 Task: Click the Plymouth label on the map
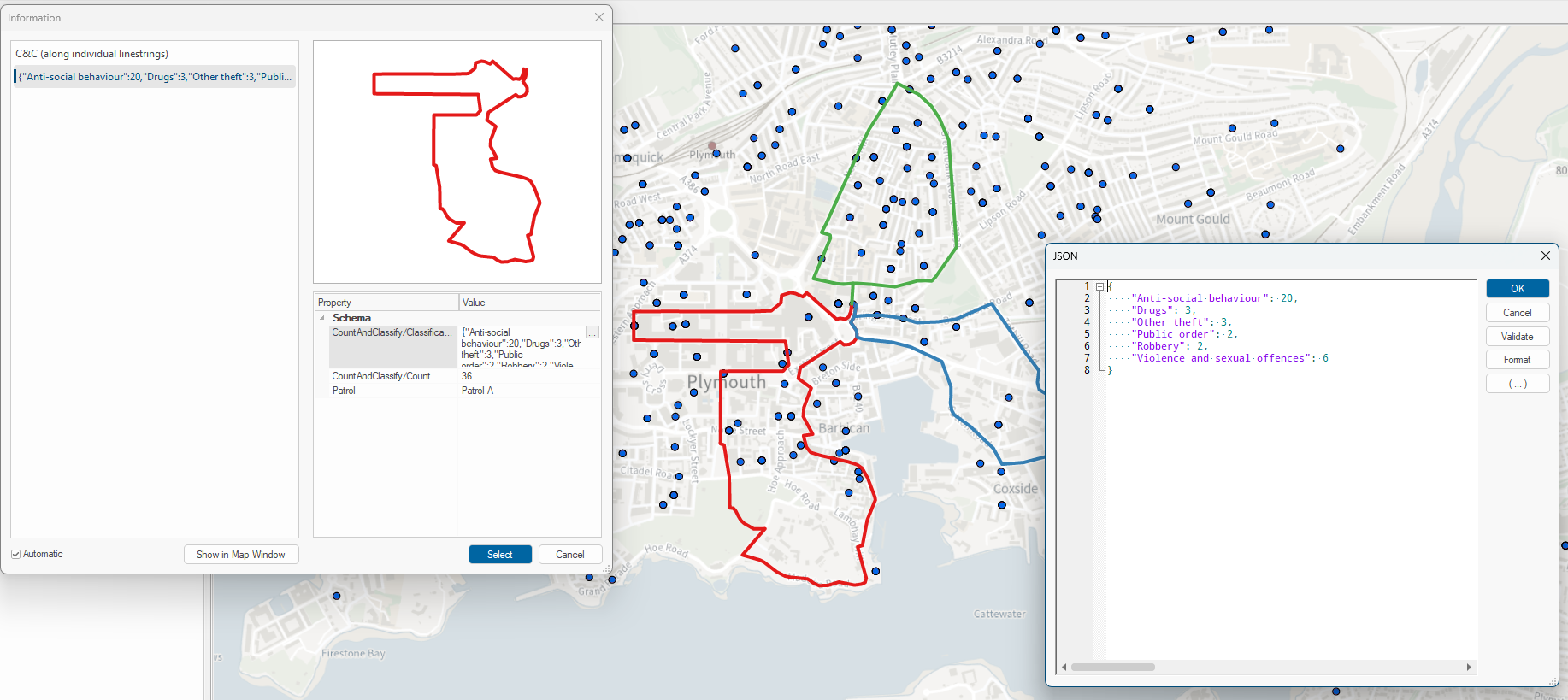tap(727, 382)
